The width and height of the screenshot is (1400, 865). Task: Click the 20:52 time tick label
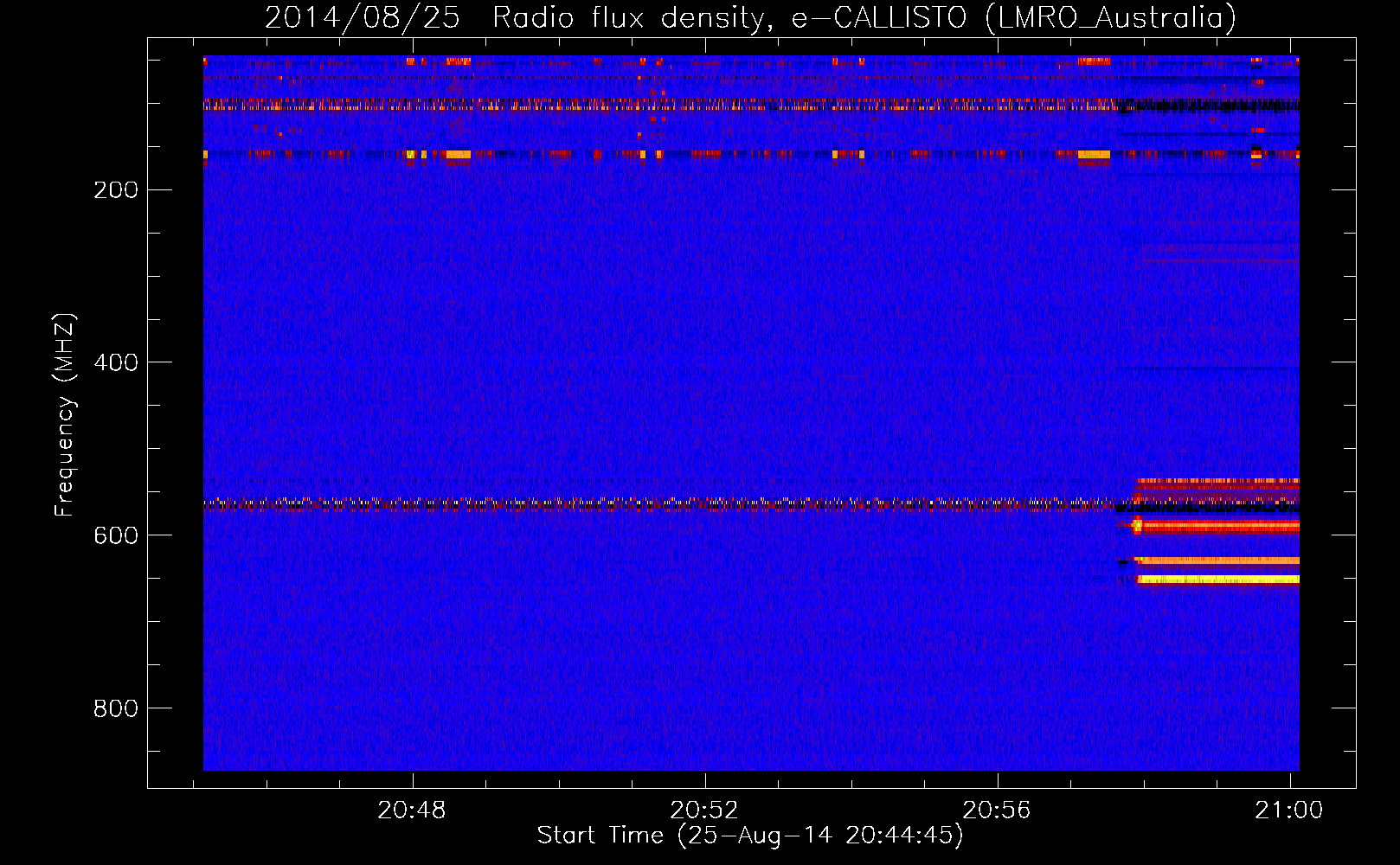704,810
